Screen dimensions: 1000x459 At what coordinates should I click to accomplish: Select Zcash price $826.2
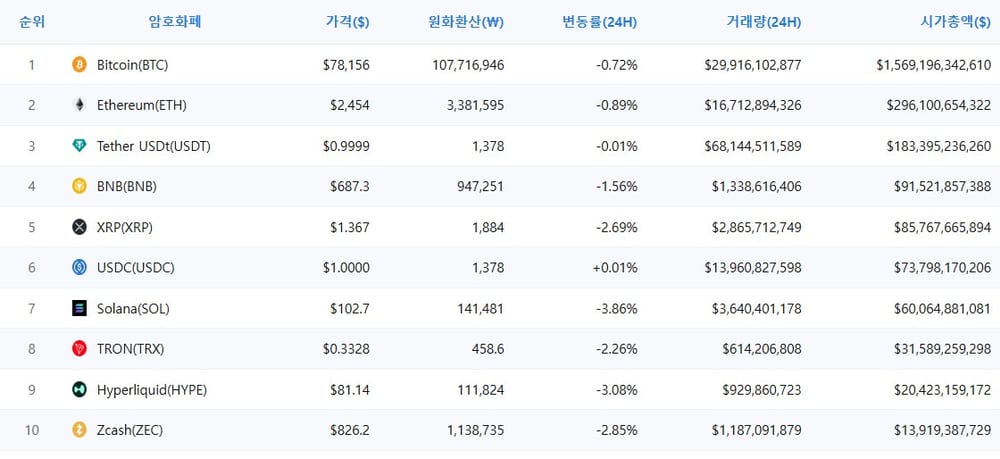click(350, 431)
